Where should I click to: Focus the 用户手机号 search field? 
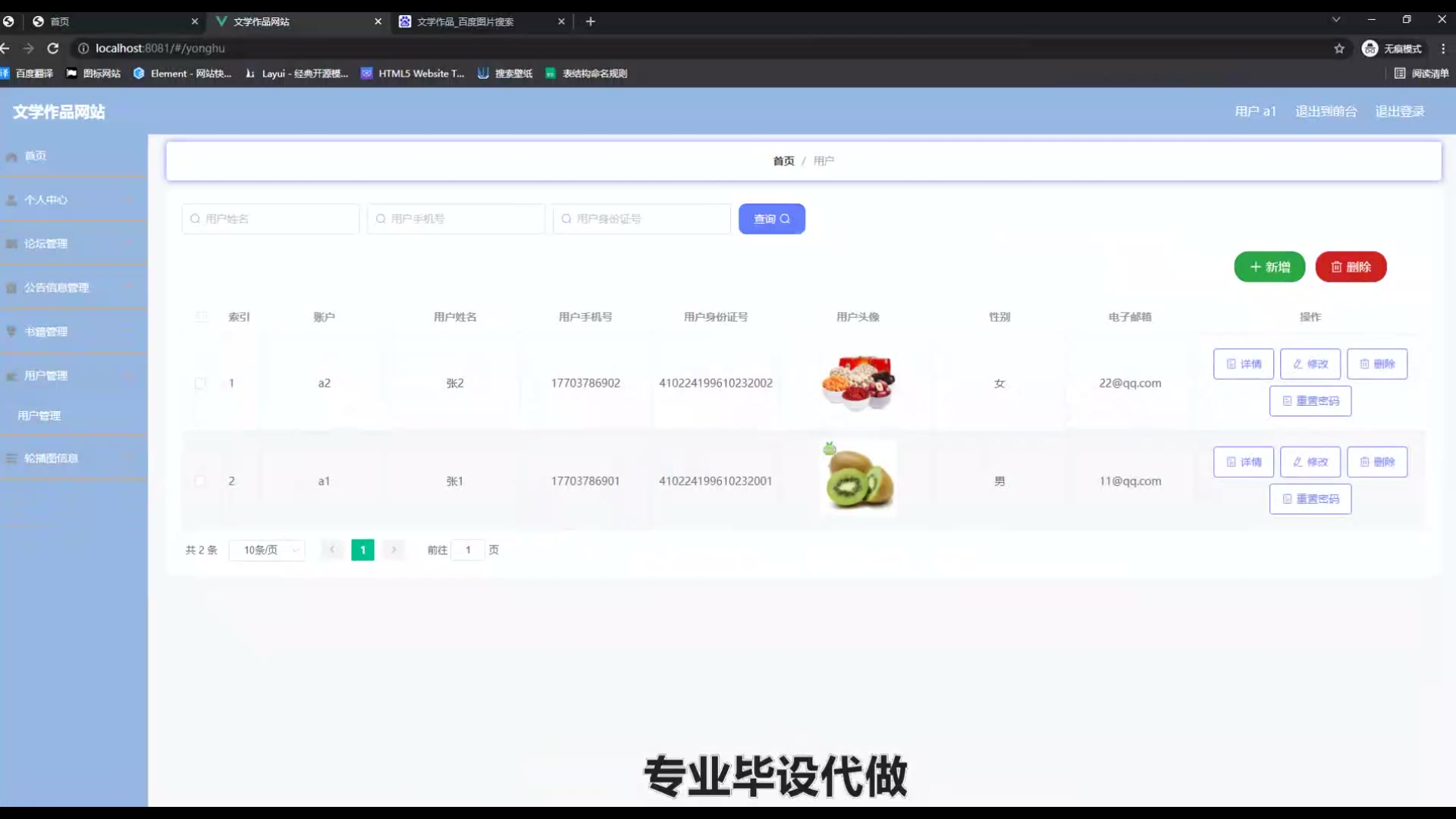pyautogui.click(x=457, y=219)
